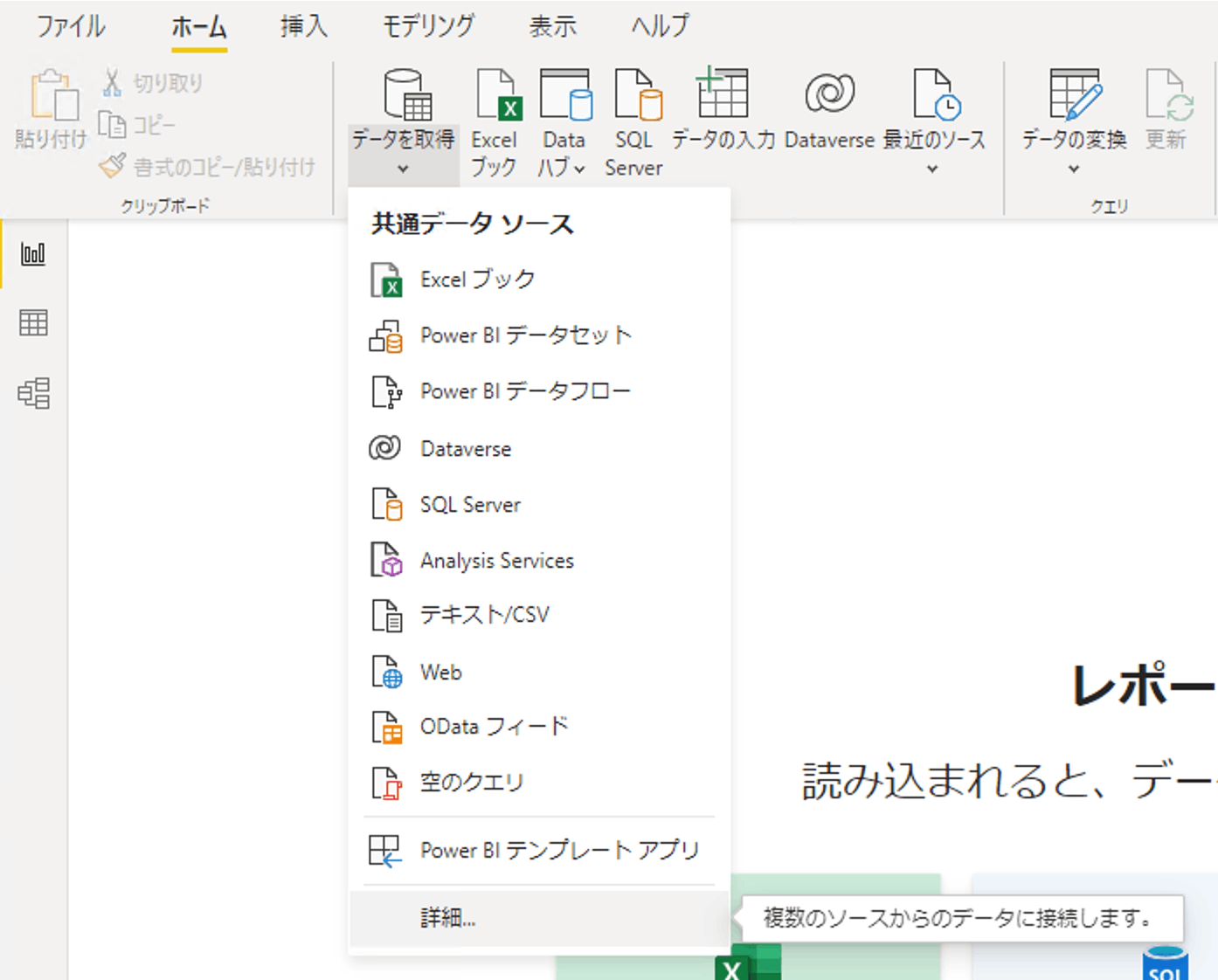Screen dimensions: 1218x980
Task: Click the データの変換 ribbon icon
Action: click(x=1075, y=94)
